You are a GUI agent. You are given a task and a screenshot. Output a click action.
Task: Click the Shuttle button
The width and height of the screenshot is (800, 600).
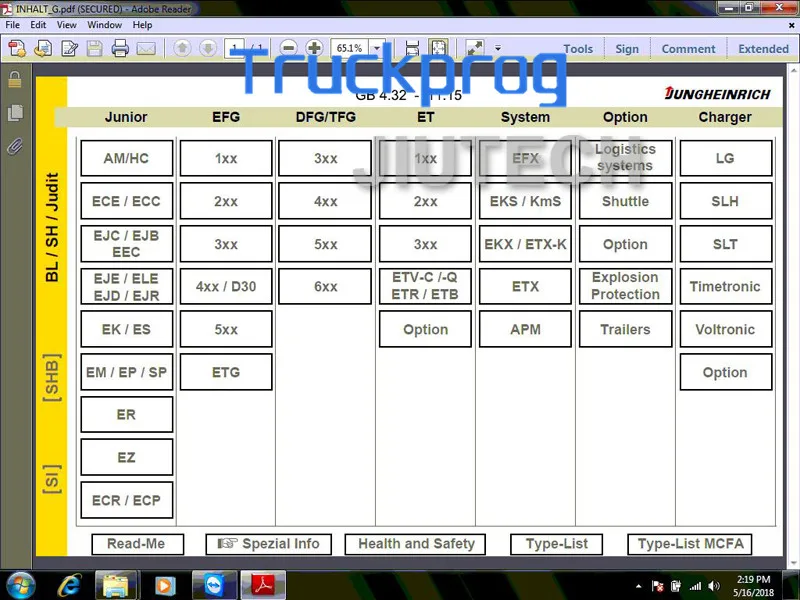[x=626, y=201]
